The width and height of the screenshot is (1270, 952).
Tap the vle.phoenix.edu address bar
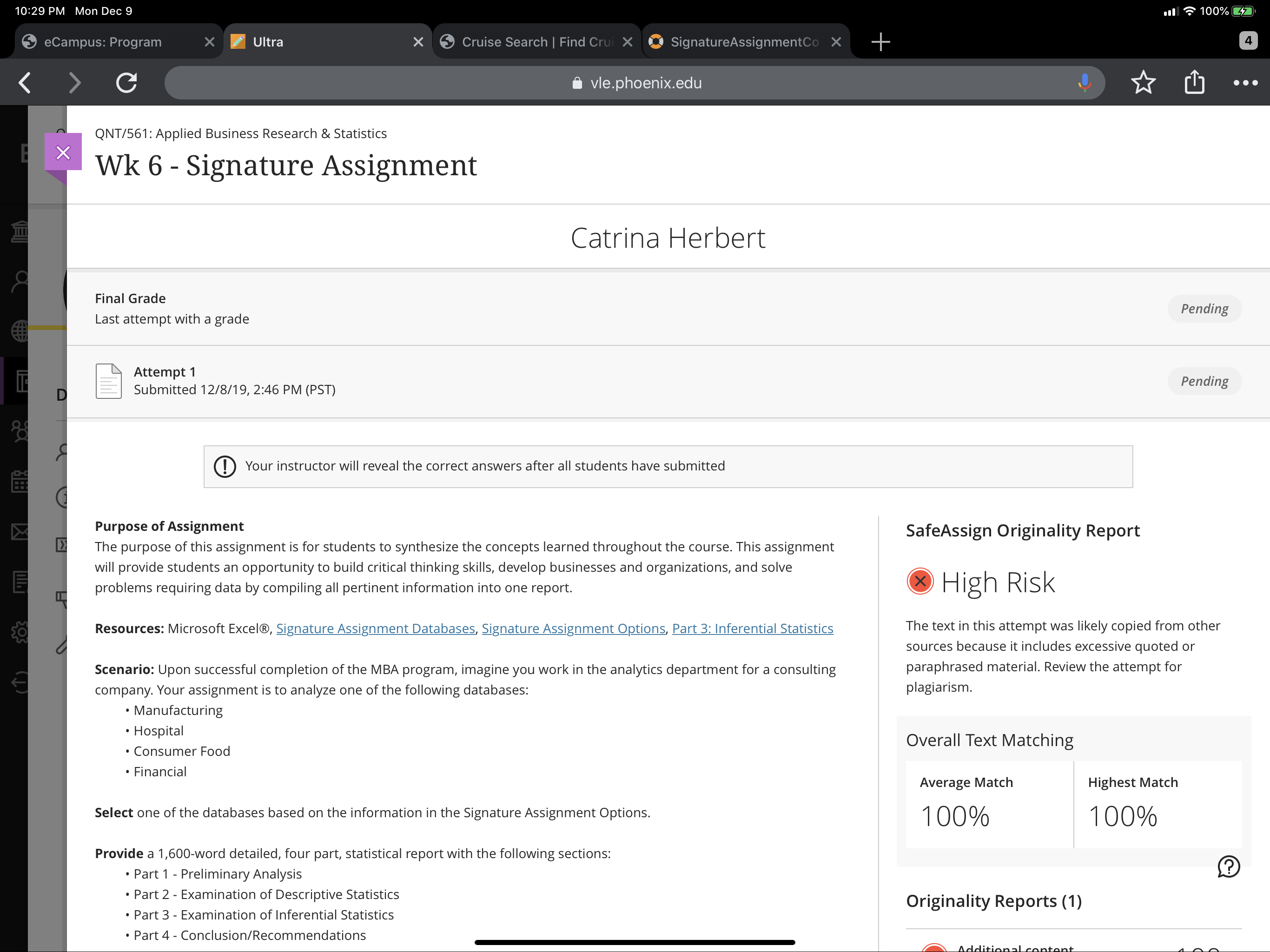click(635, 83)
